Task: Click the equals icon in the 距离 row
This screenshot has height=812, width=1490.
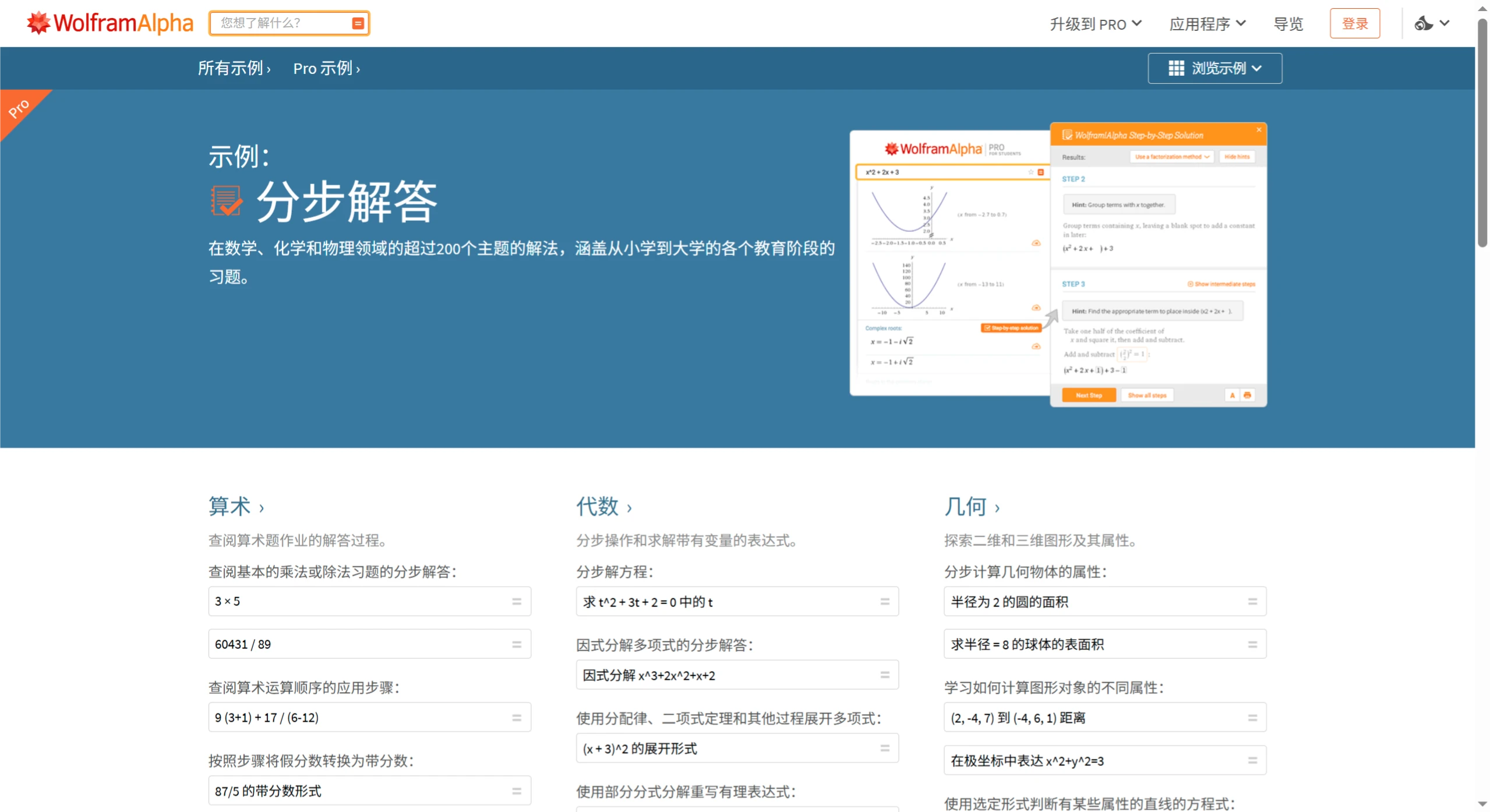Action: [x=1252, y=718]
